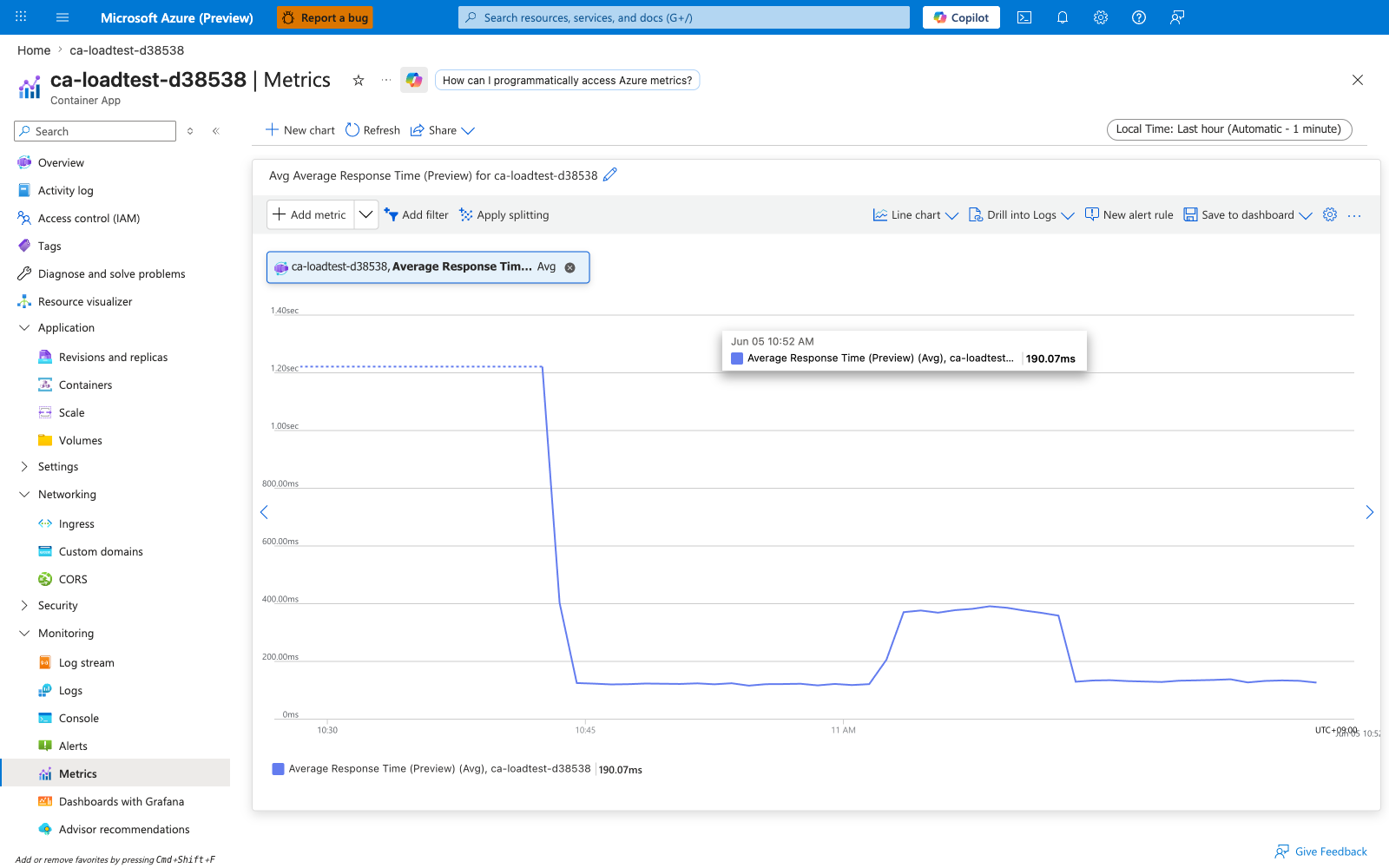Toggle the hamburger portal menu
1389x868 pixels.
(x=63, y=17)
